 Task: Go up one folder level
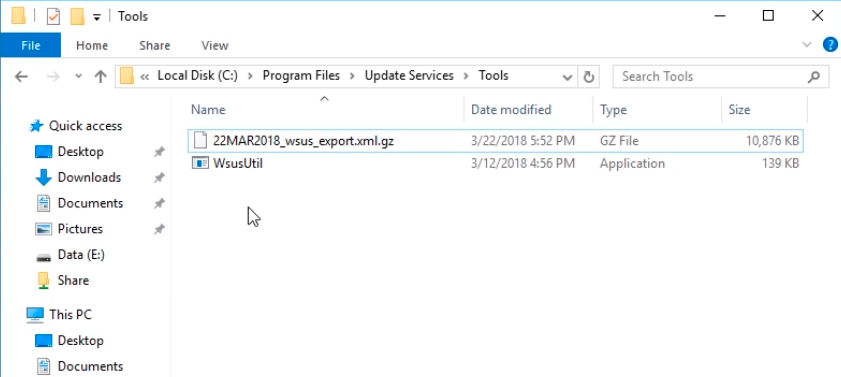[x=100, y=77]
